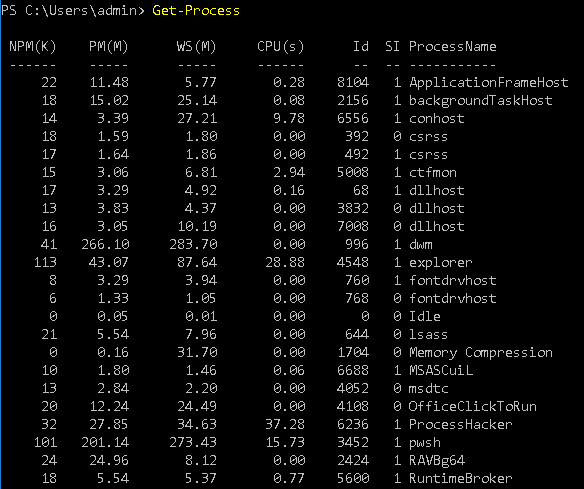Select the WS(M) column header
Screen dimensions: 584x489
196,47
